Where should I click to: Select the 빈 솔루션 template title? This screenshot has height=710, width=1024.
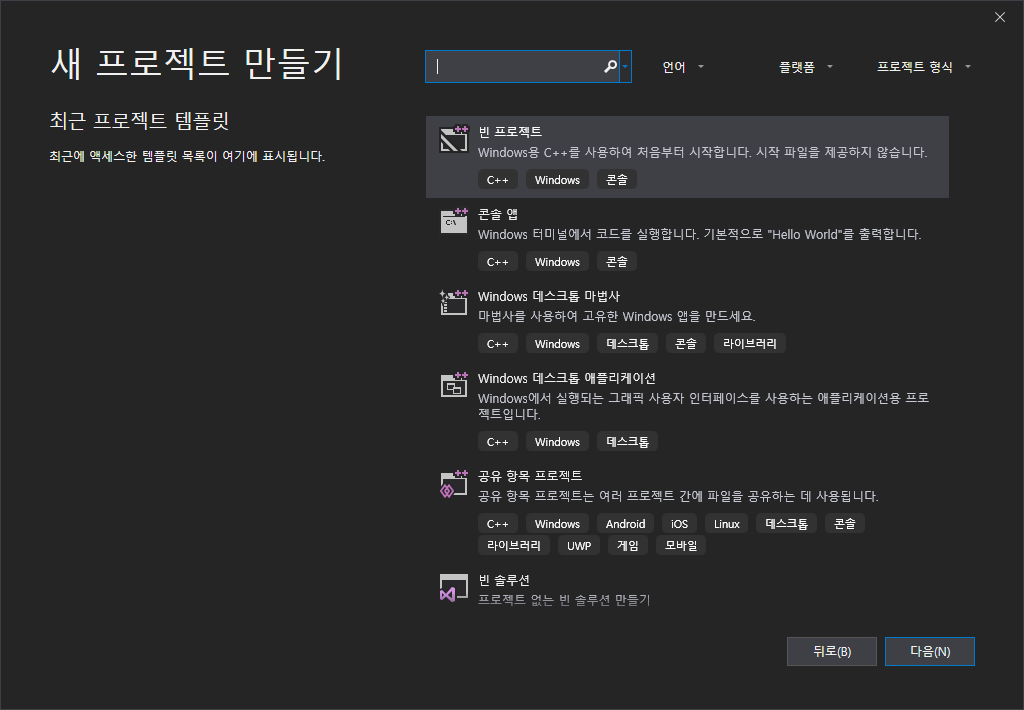tap(504, 580)
